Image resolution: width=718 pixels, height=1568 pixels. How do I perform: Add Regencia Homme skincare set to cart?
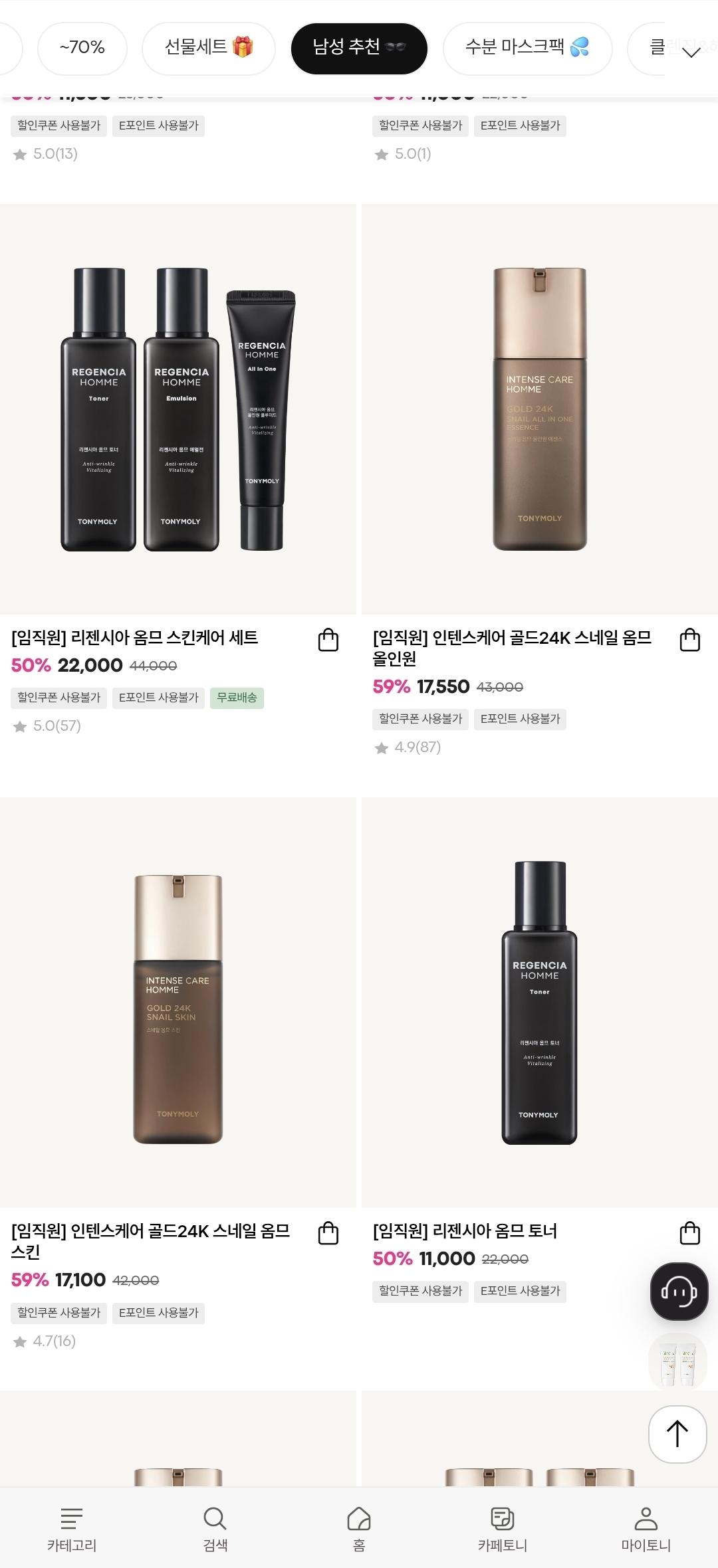coord(328,640)
